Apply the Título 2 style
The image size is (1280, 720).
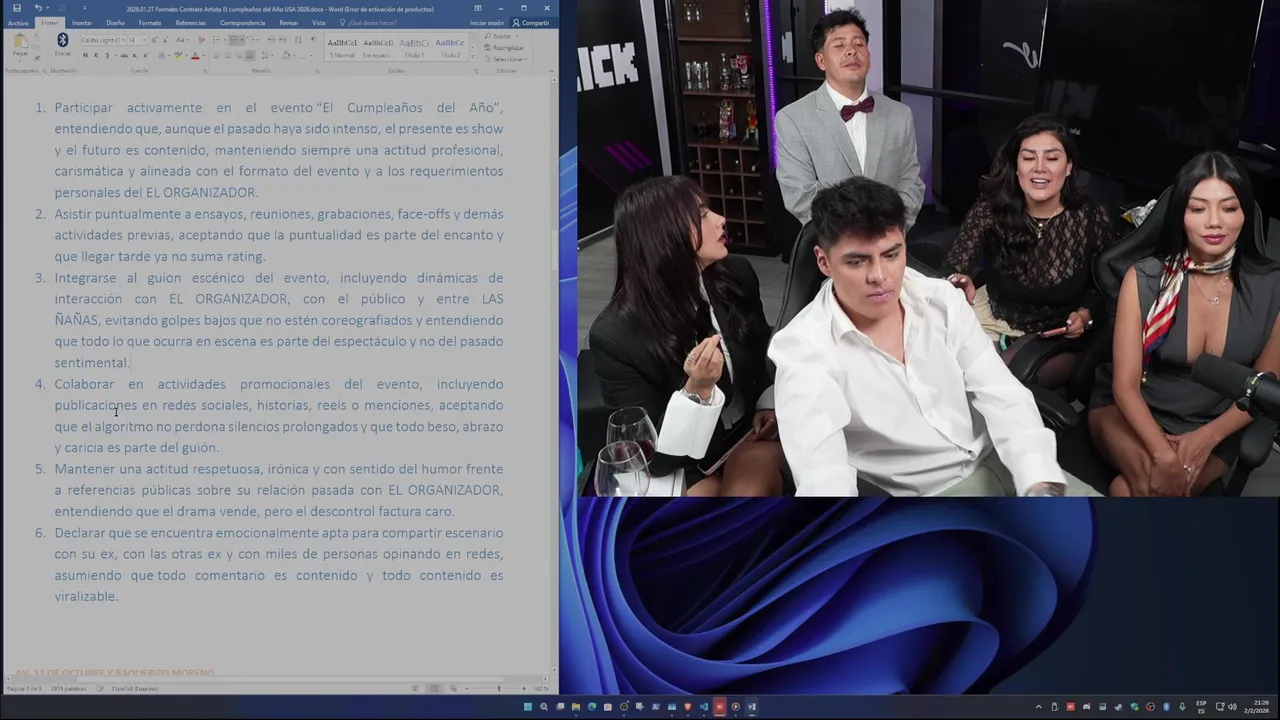coord(450,48)
